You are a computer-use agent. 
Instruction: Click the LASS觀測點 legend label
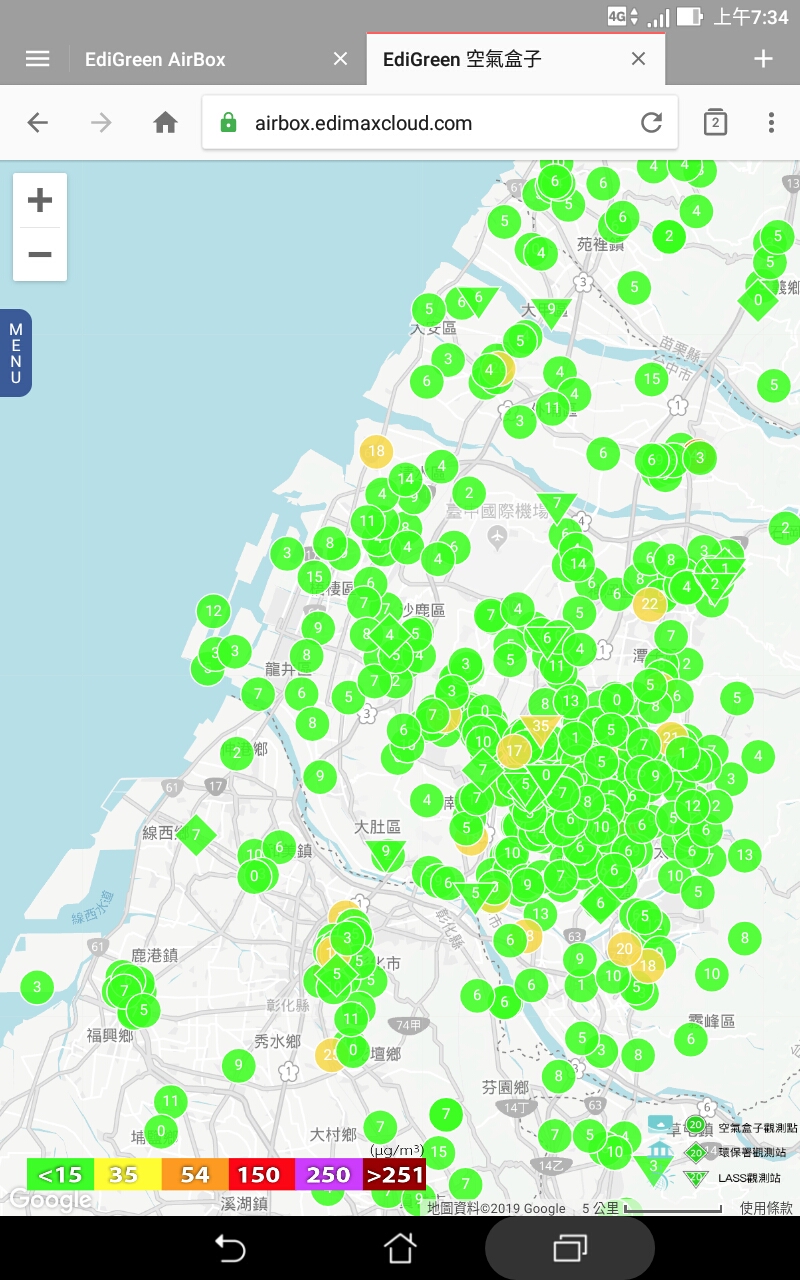[x=749, y=1178]
